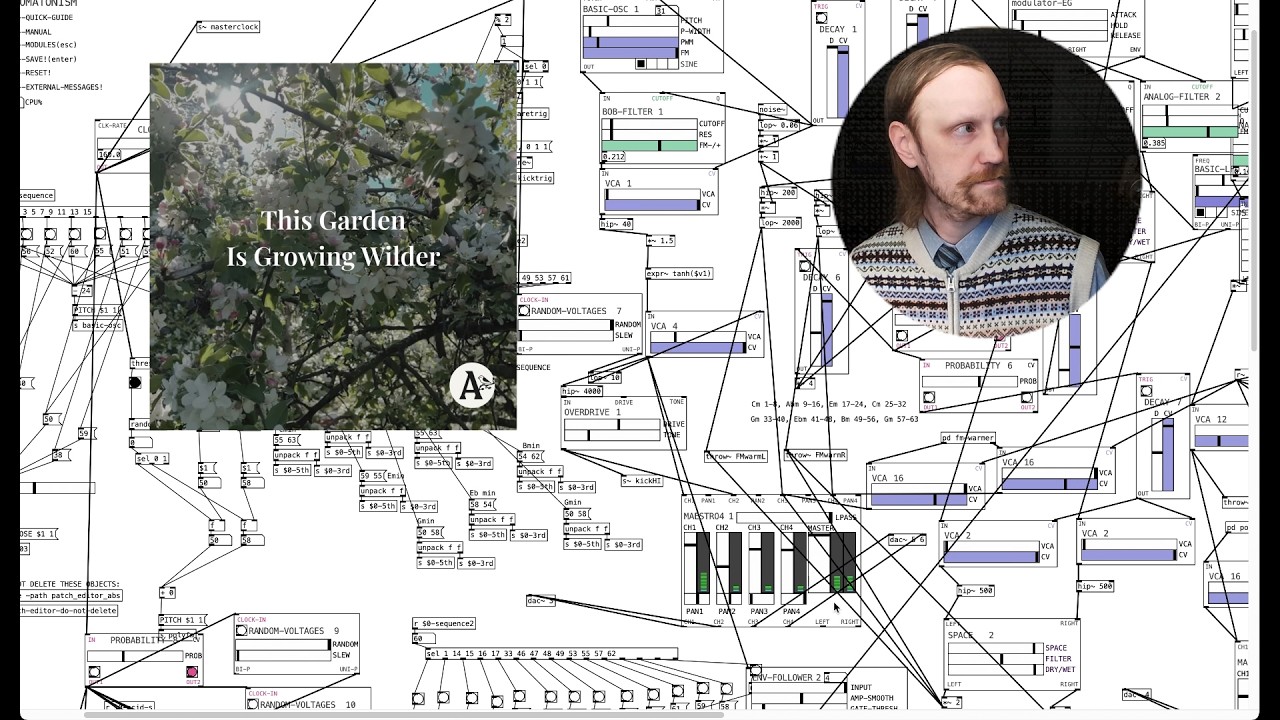Adjust the VCA 1 CV slider
The width and height of the screenshot is (1280, 720).
(652, 205)
